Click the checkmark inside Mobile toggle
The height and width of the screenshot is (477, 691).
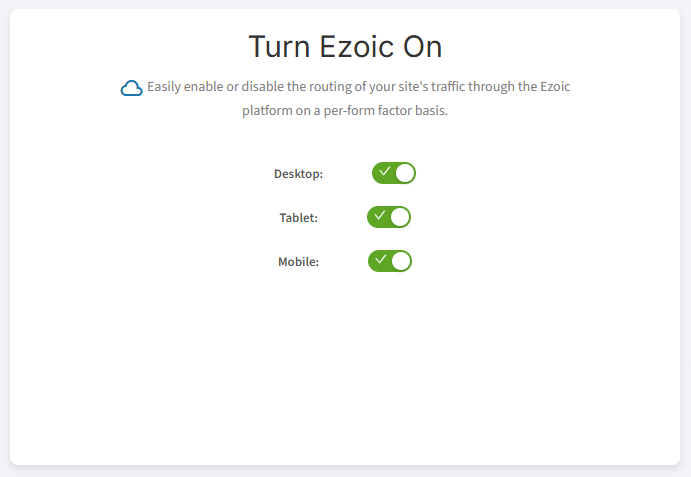(x=380, y=260)
